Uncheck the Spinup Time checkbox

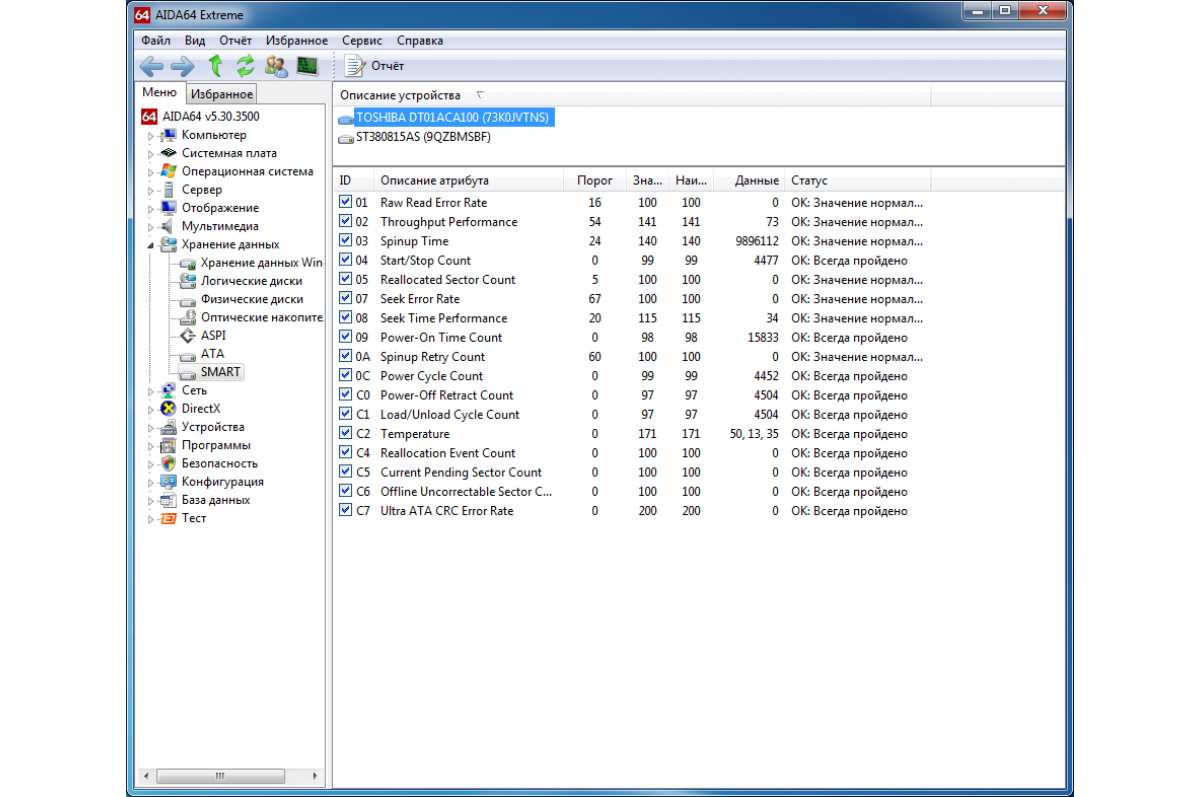tap(345, 241)
